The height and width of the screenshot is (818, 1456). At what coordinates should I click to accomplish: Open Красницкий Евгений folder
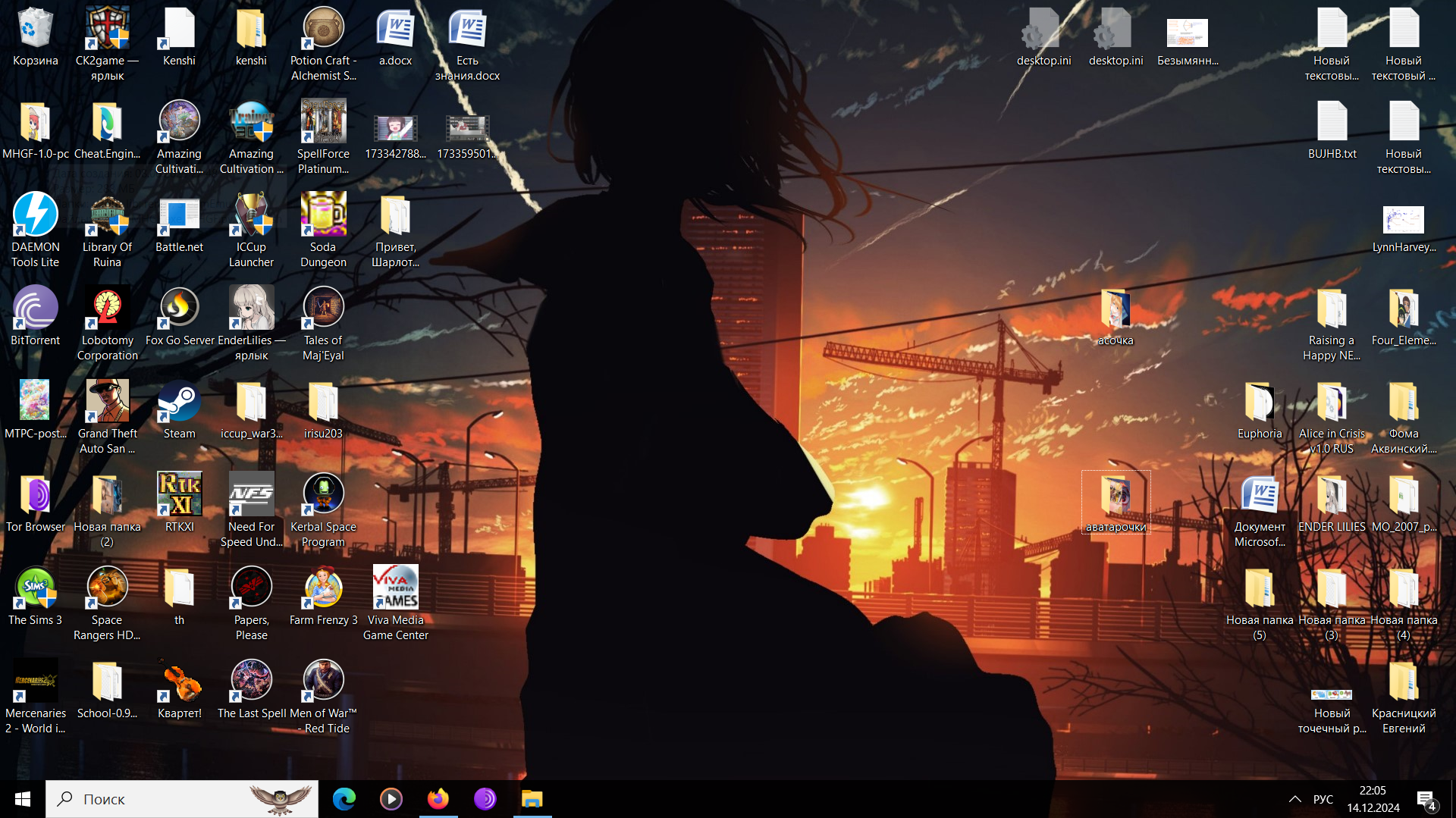pyautogui.click(x=1404, y=697)
